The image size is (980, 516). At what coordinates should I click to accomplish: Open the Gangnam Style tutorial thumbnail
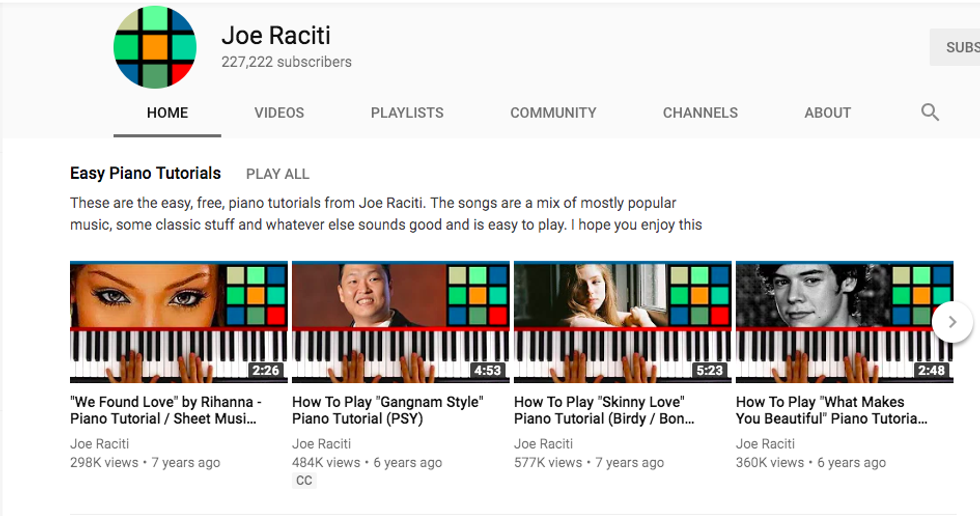click(400, 322)
